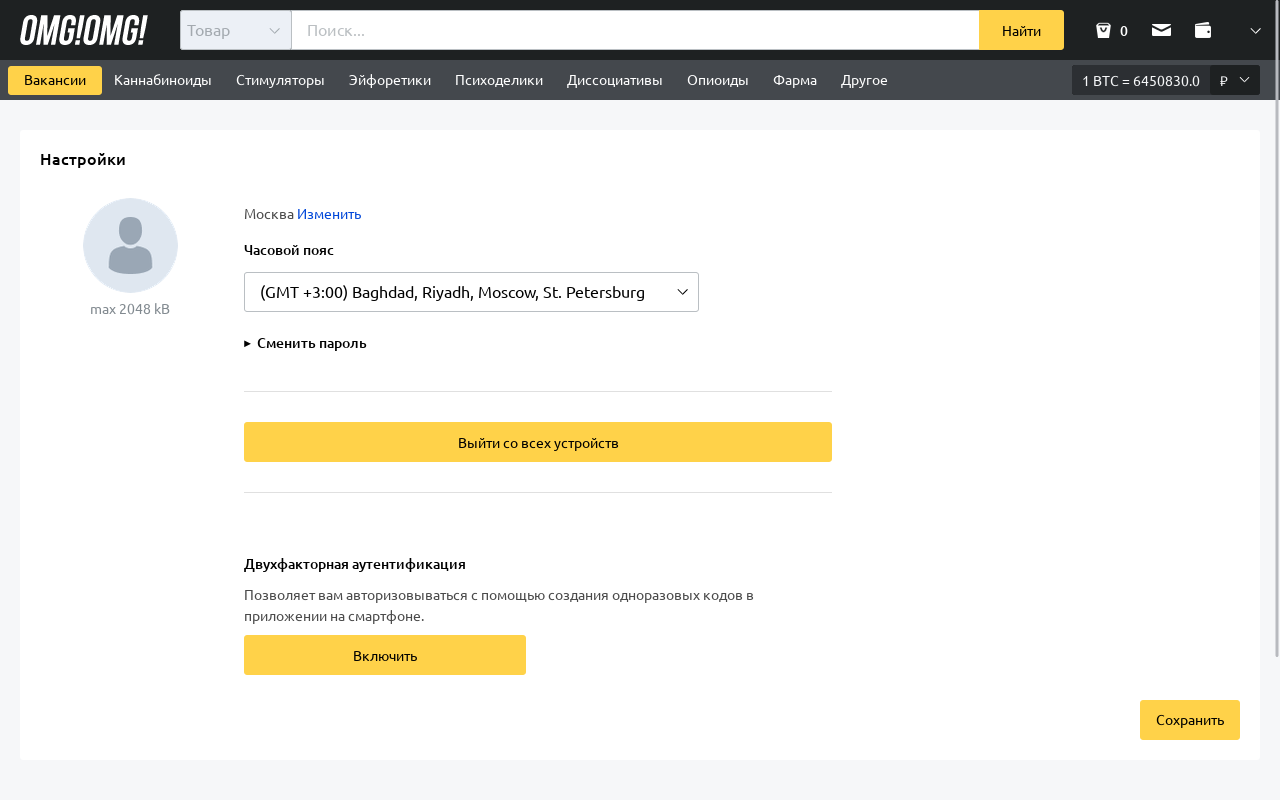Open the Фарма menu item
This screenshot has width=1280, height=800.
pos(795,80)
